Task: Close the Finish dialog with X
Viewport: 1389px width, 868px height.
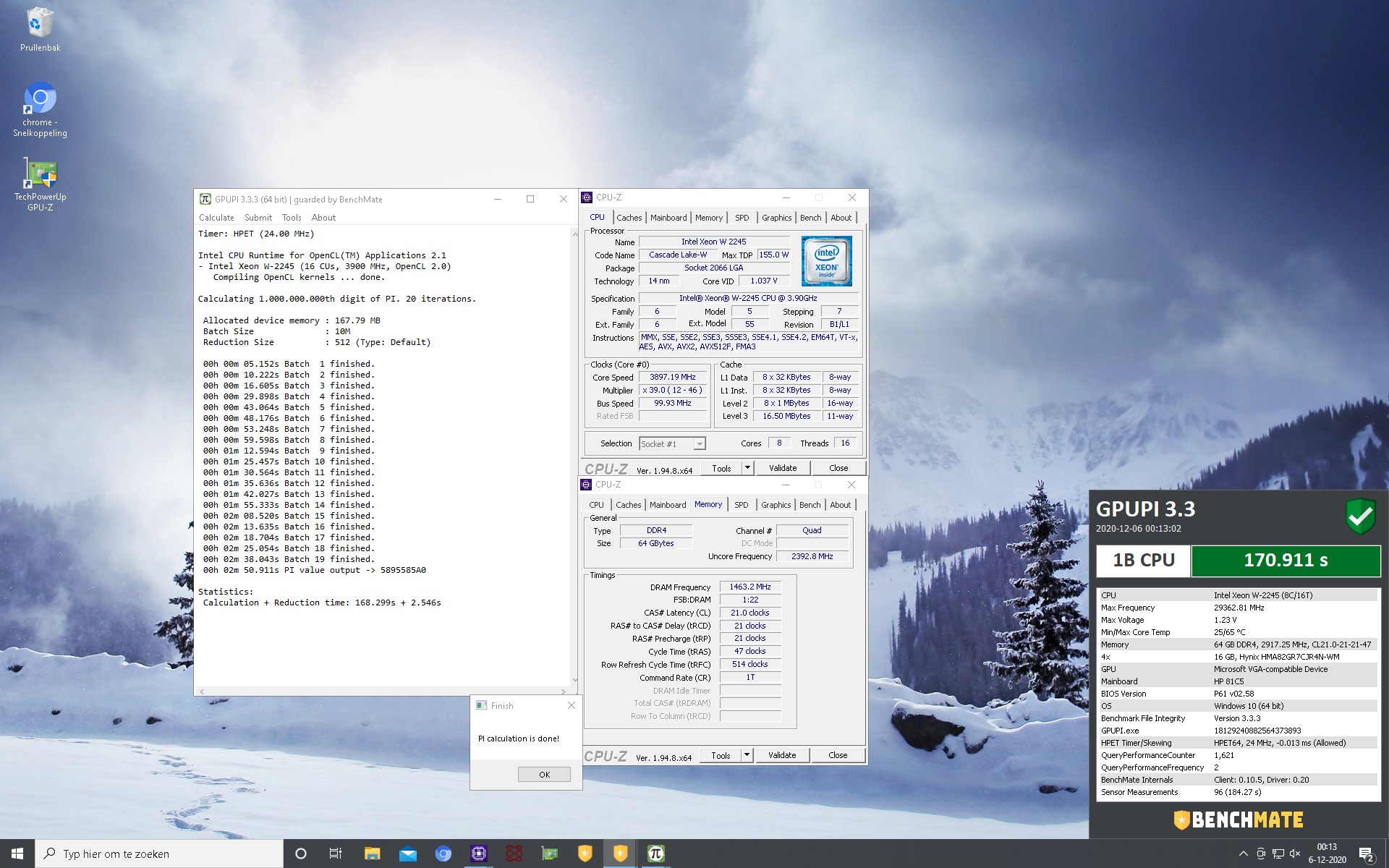Action: point(572,705)
